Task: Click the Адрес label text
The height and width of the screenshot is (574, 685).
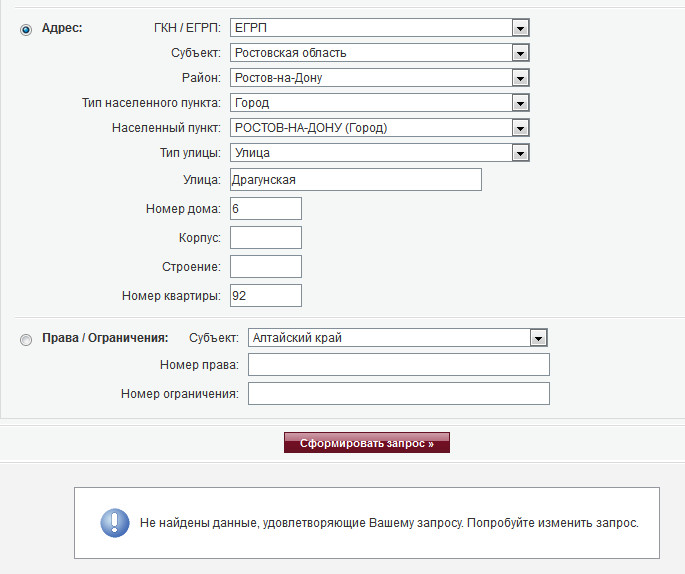Action: pyautogui.click(x=62, y=28)
